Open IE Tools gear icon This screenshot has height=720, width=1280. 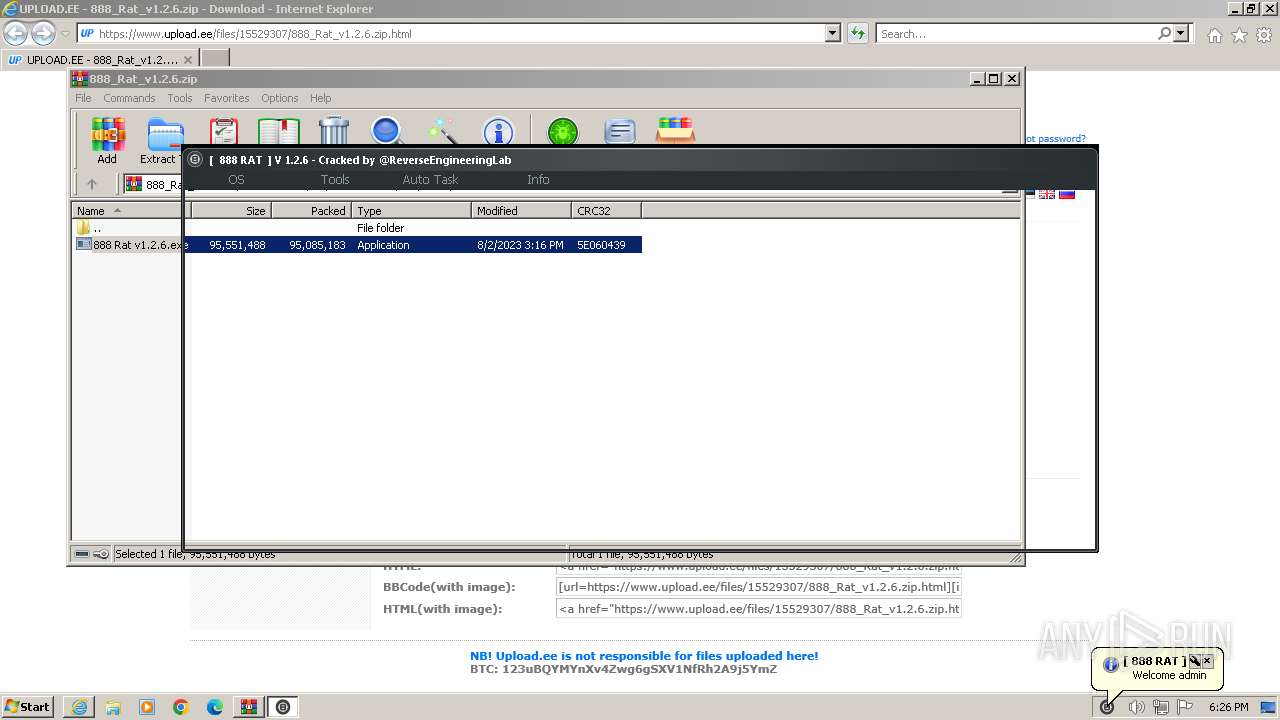tap(1264, 35)
